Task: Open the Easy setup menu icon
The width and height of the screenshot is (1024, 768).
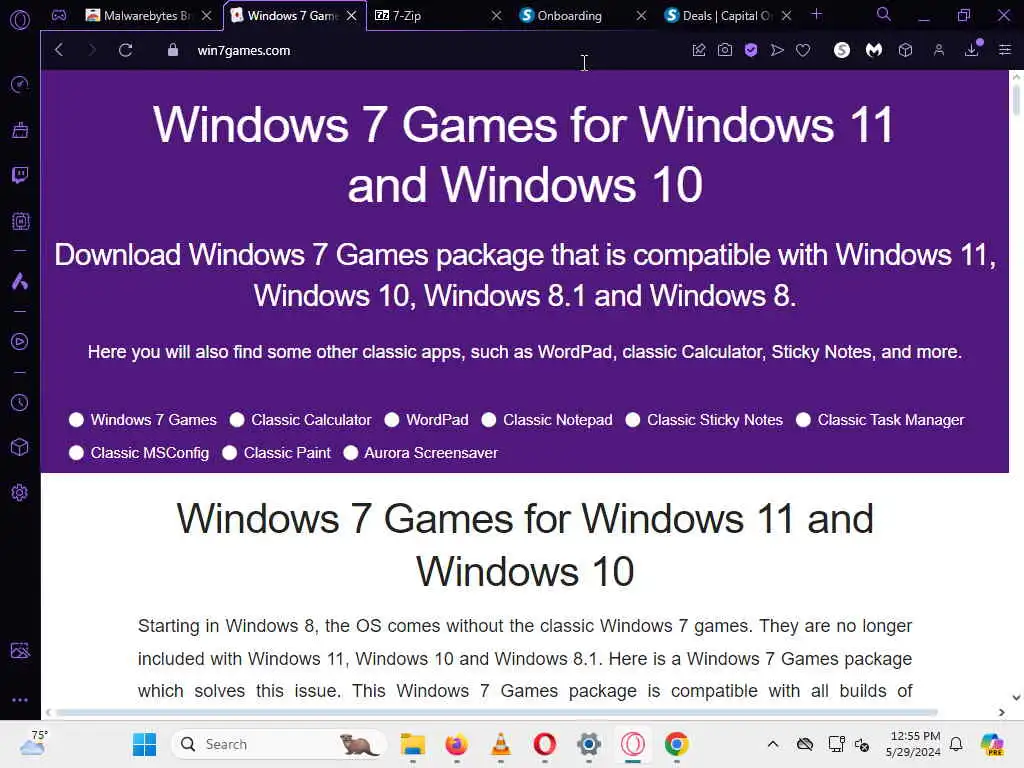Action: point(1005,50)
